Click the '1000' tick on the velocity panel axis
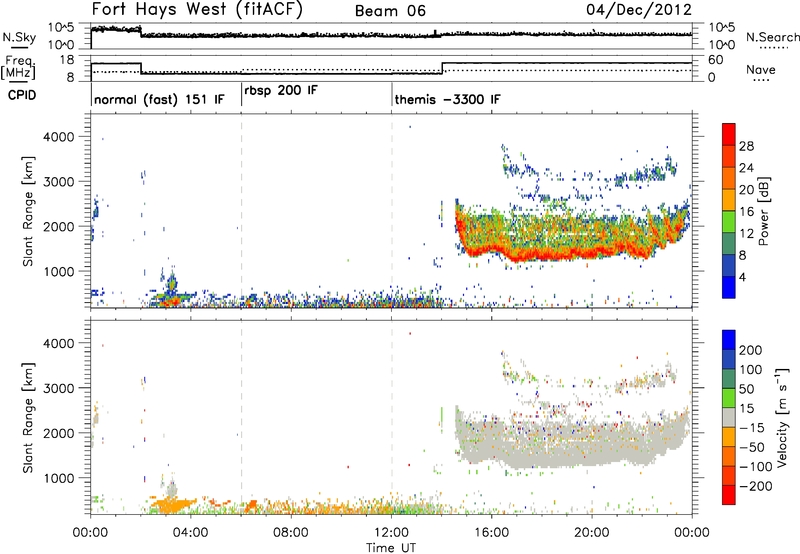800x554 pixels. point(58,478)
